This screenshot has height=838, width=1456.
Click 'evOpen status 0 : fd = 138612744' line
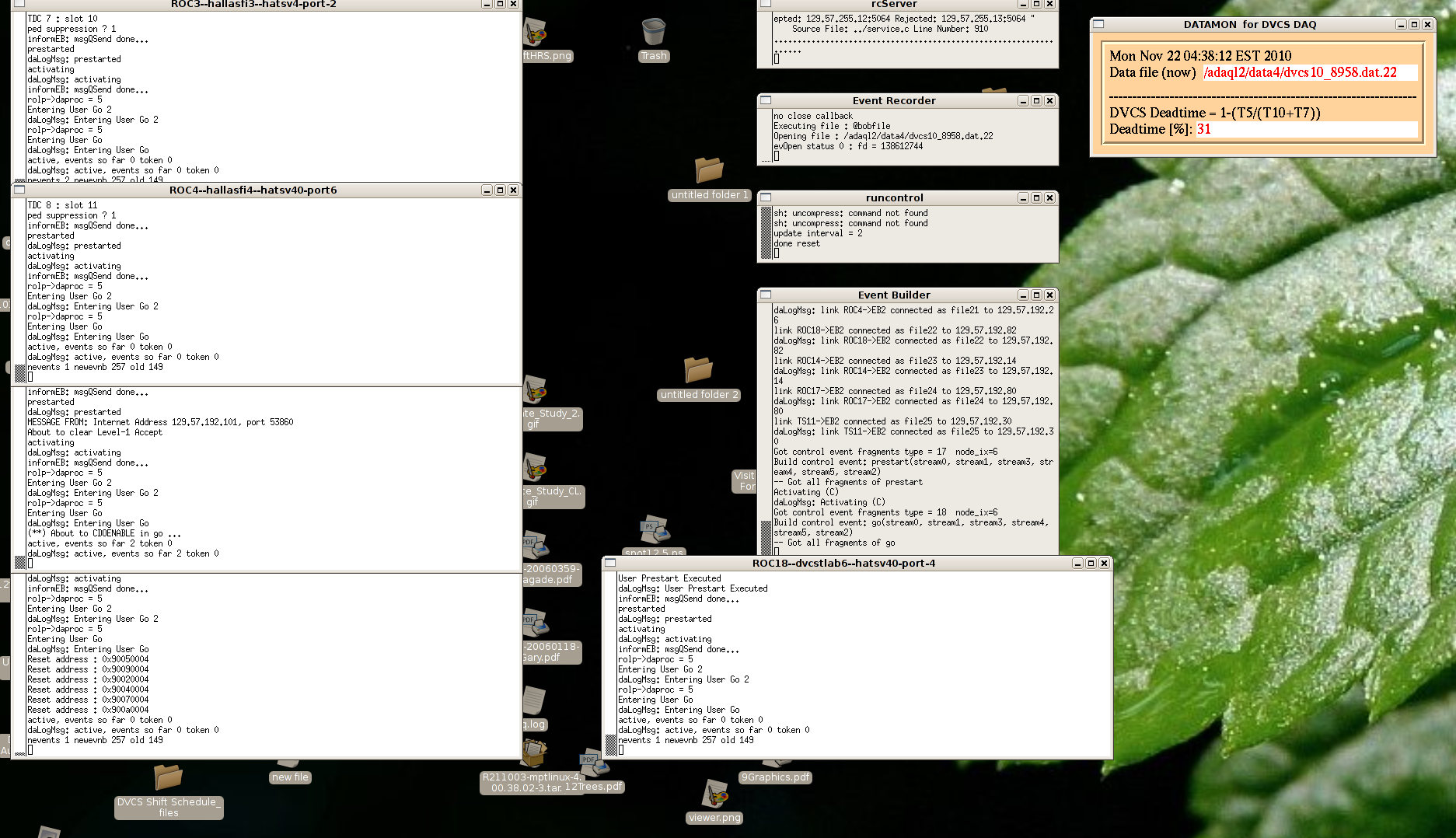pos(848,146)
